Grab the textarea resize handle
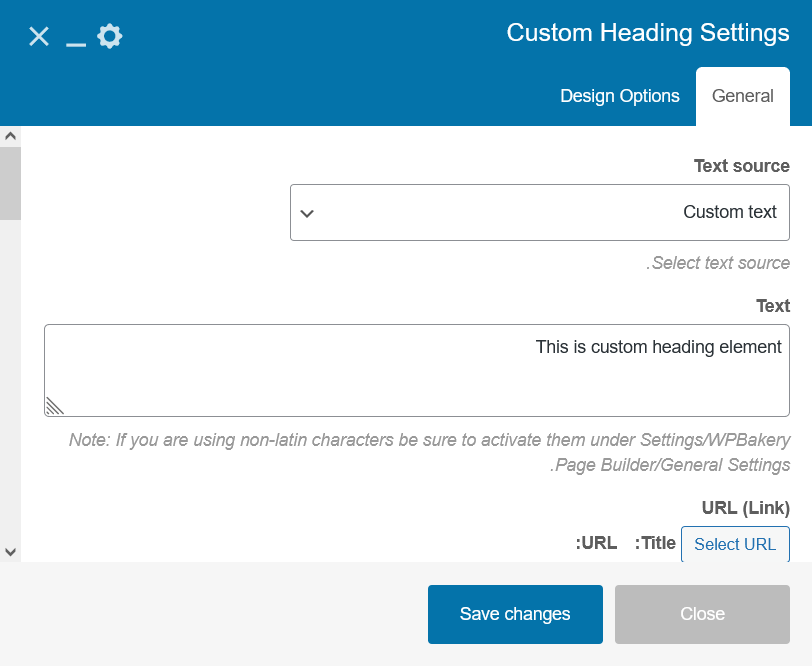This screenshot has height=666, width=812. tap(54, 406)
